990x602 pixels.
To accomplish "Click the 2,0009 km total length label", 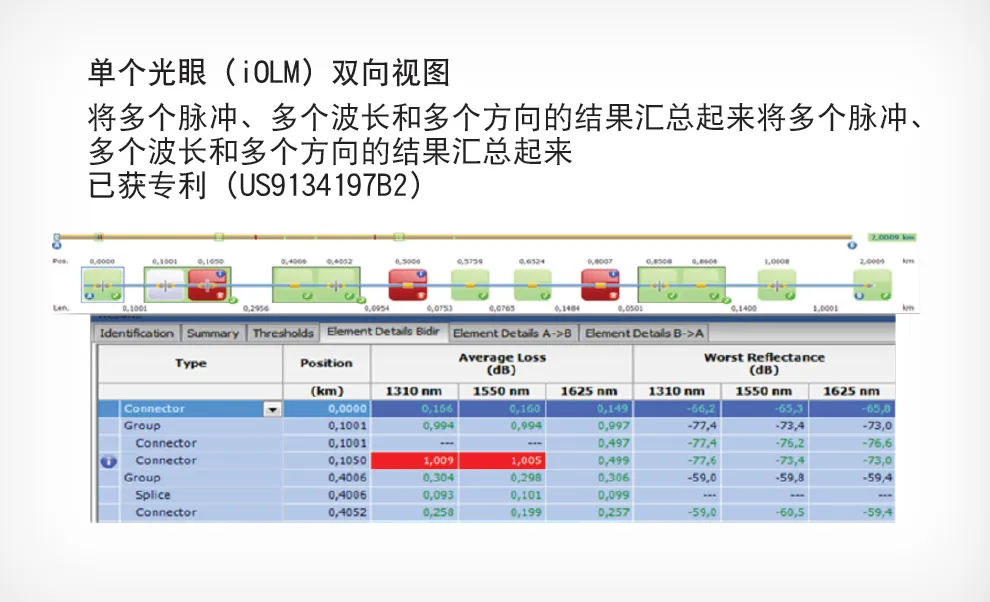I will (892, 238).
